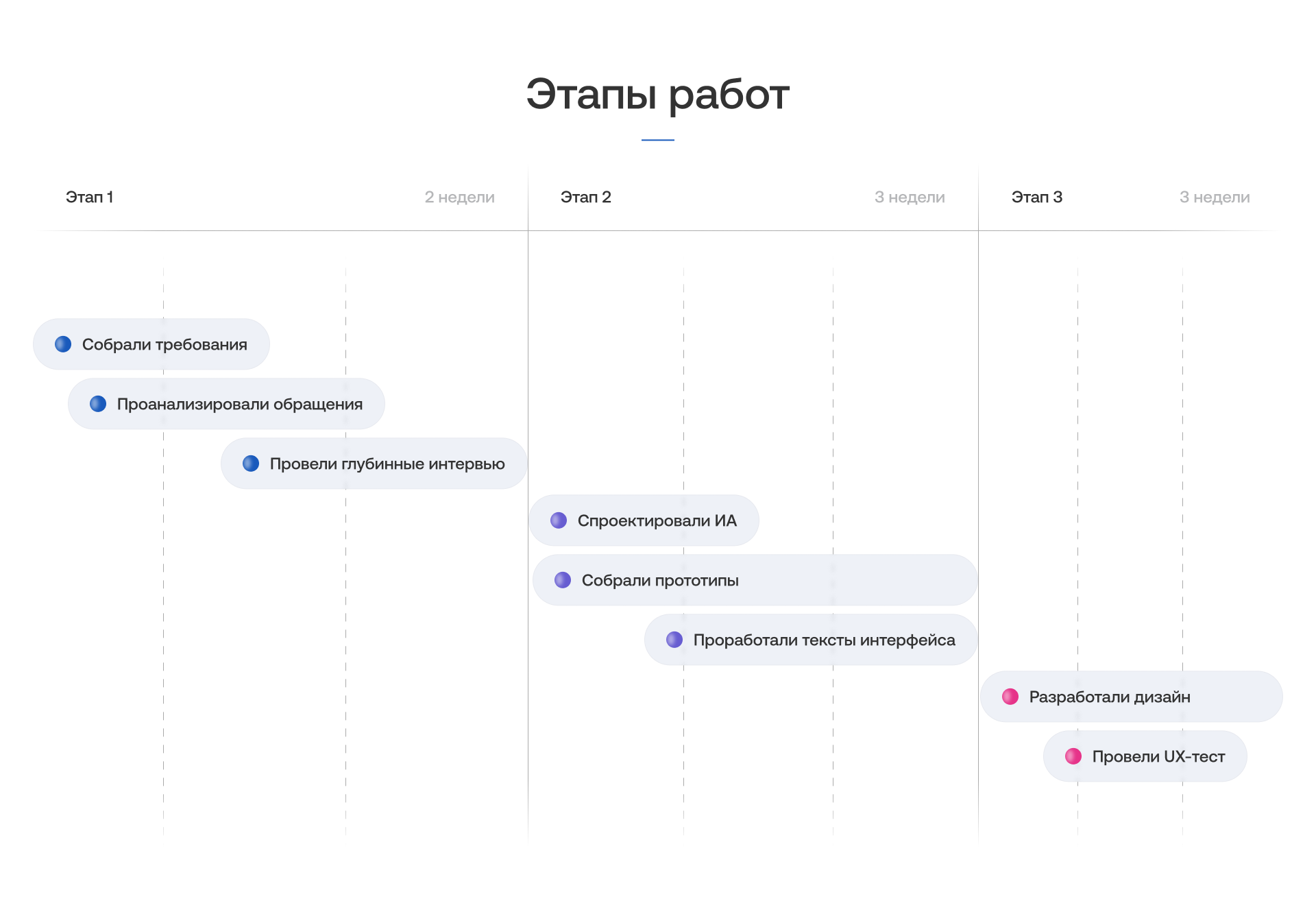Select the Этап 3 header label

coord(1036,197)
